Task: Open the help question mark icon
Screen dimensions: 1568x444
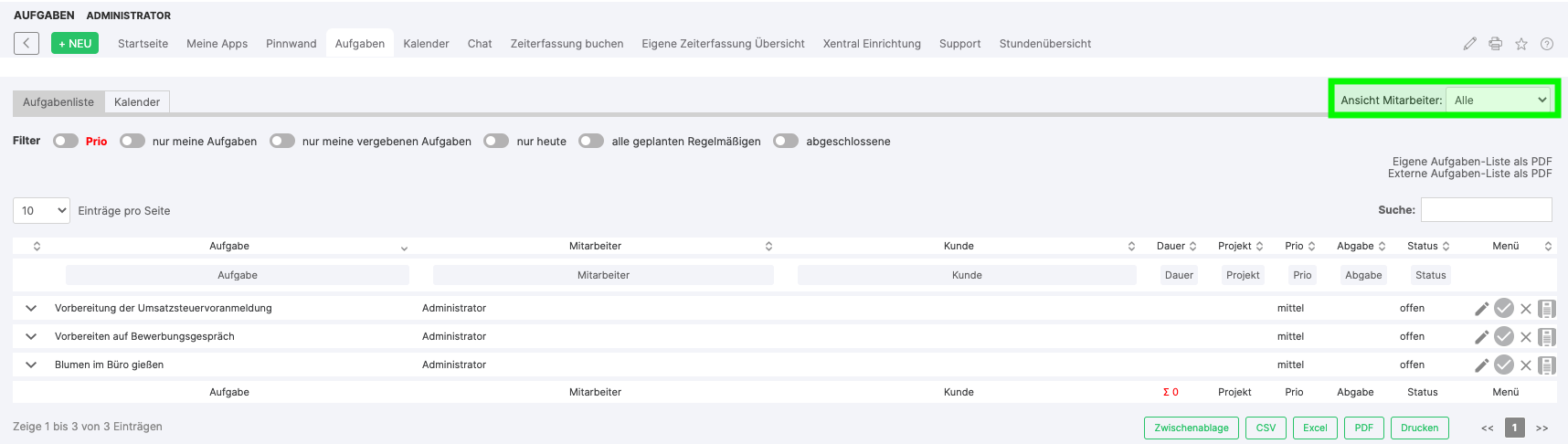Action: 1547,44
